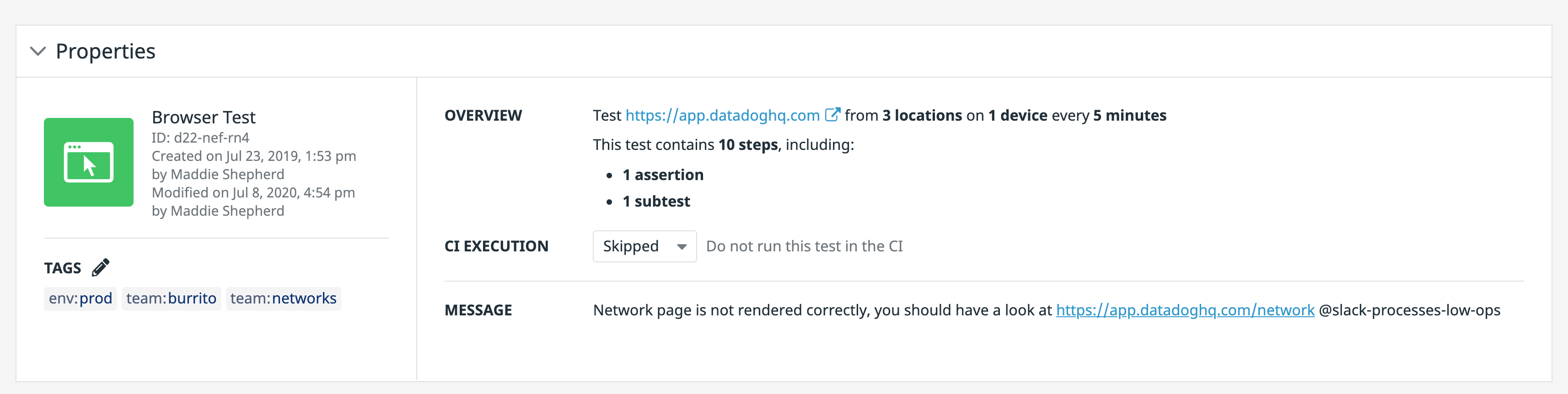Select the team:networks tag
This screenshot has width=1568, height=394.
point(283,298)
